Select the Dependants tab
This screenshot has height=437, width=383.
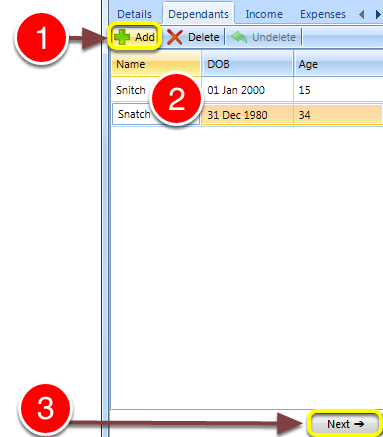coord(198,14)
